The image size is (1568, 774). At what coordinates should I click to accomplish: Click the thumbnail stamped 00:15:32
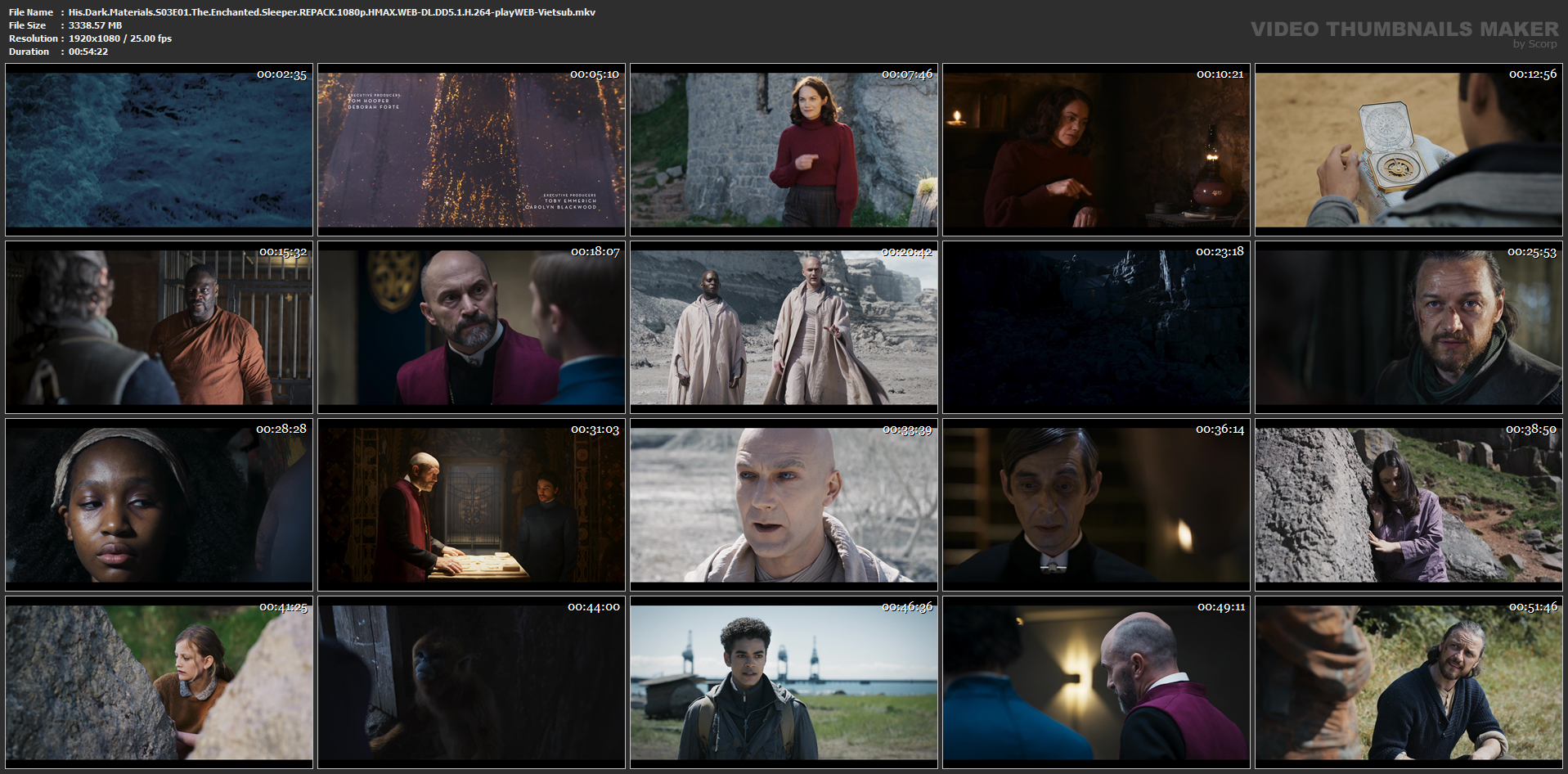tap(159, 327)
